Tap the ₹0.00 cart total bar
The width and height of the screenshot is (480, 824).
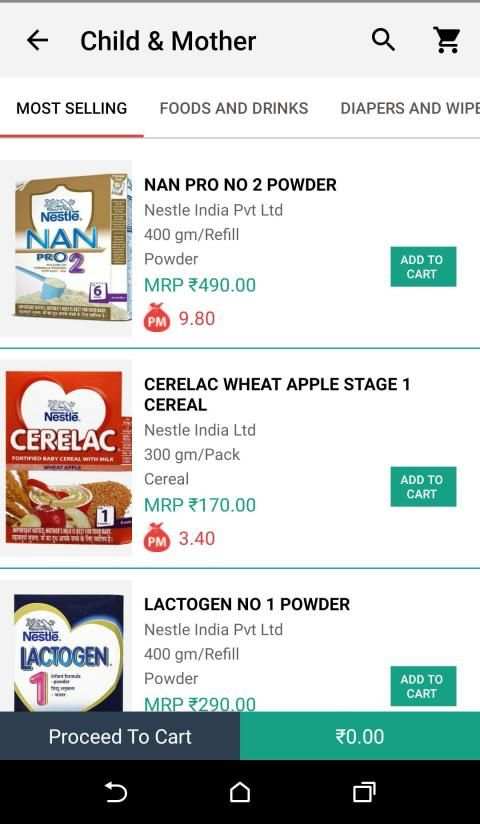pos(360,736)
